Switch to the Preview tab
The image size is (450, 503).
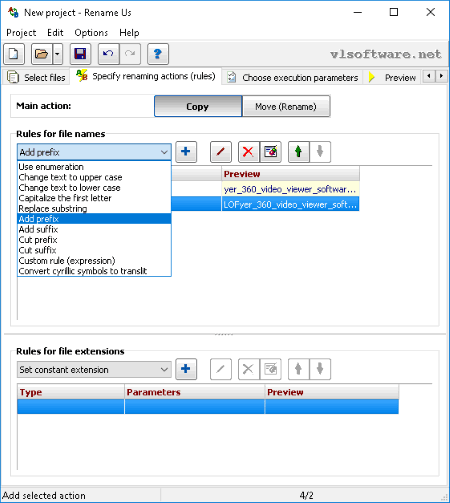(393, 77)
